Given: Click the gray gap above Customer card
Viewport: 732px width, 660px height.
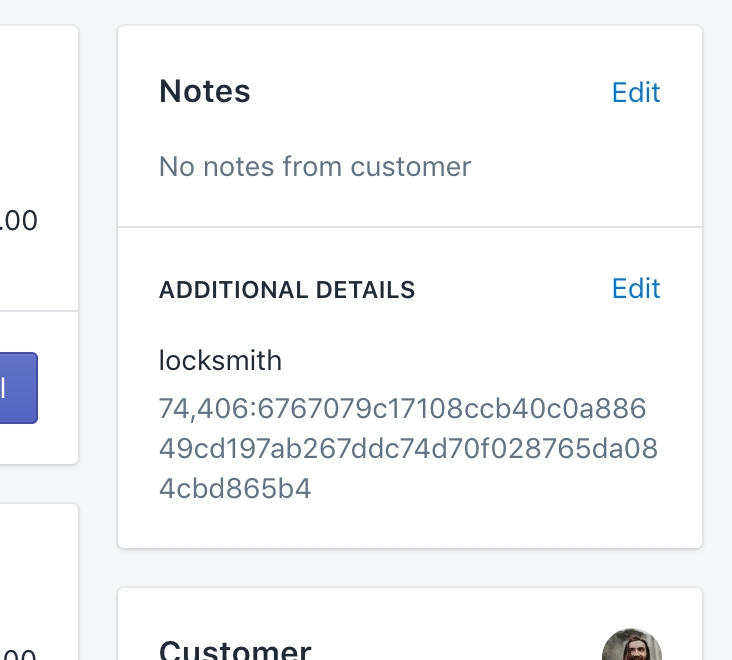Looking at the screenshot, I should tap(410, 568).
